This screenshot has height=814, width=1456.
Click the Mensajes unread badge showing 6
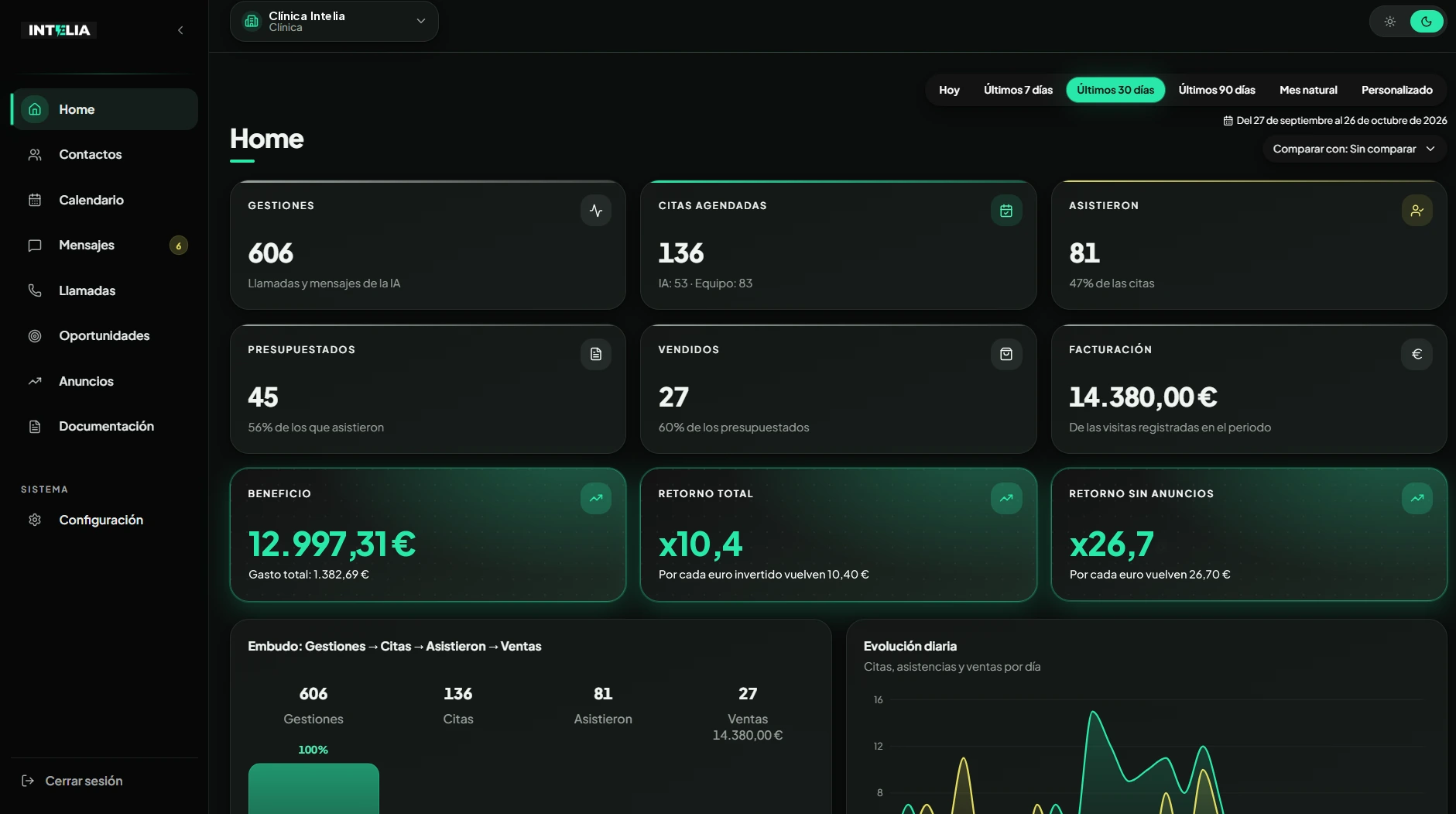point(179,246)
